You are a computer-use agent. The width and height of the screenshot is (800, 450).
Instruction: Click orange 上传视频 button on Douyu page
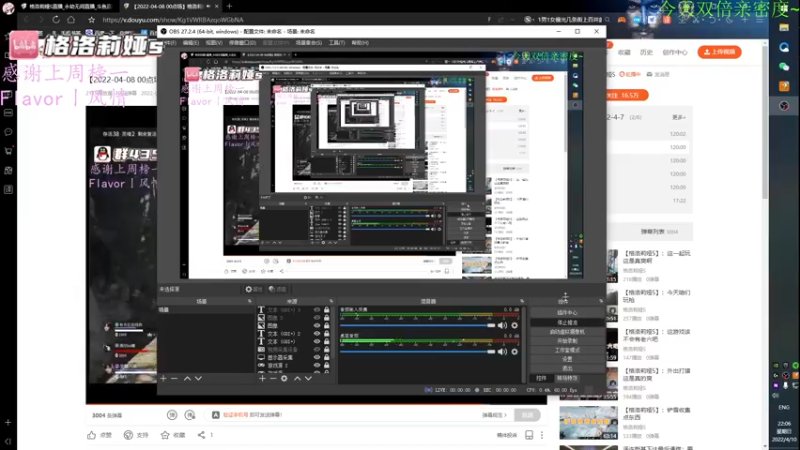pos(719,52)
